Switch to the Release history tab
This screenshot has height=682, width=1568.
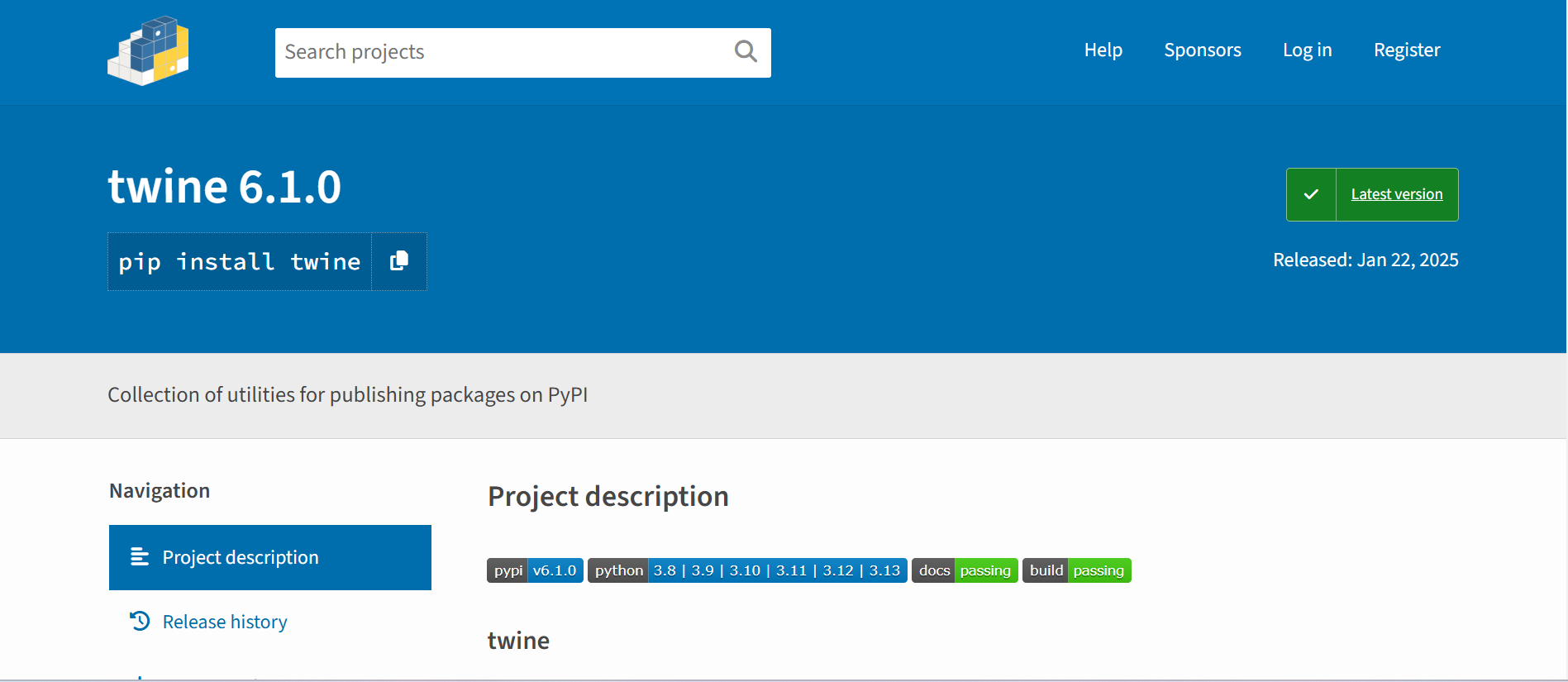(225, 622)
